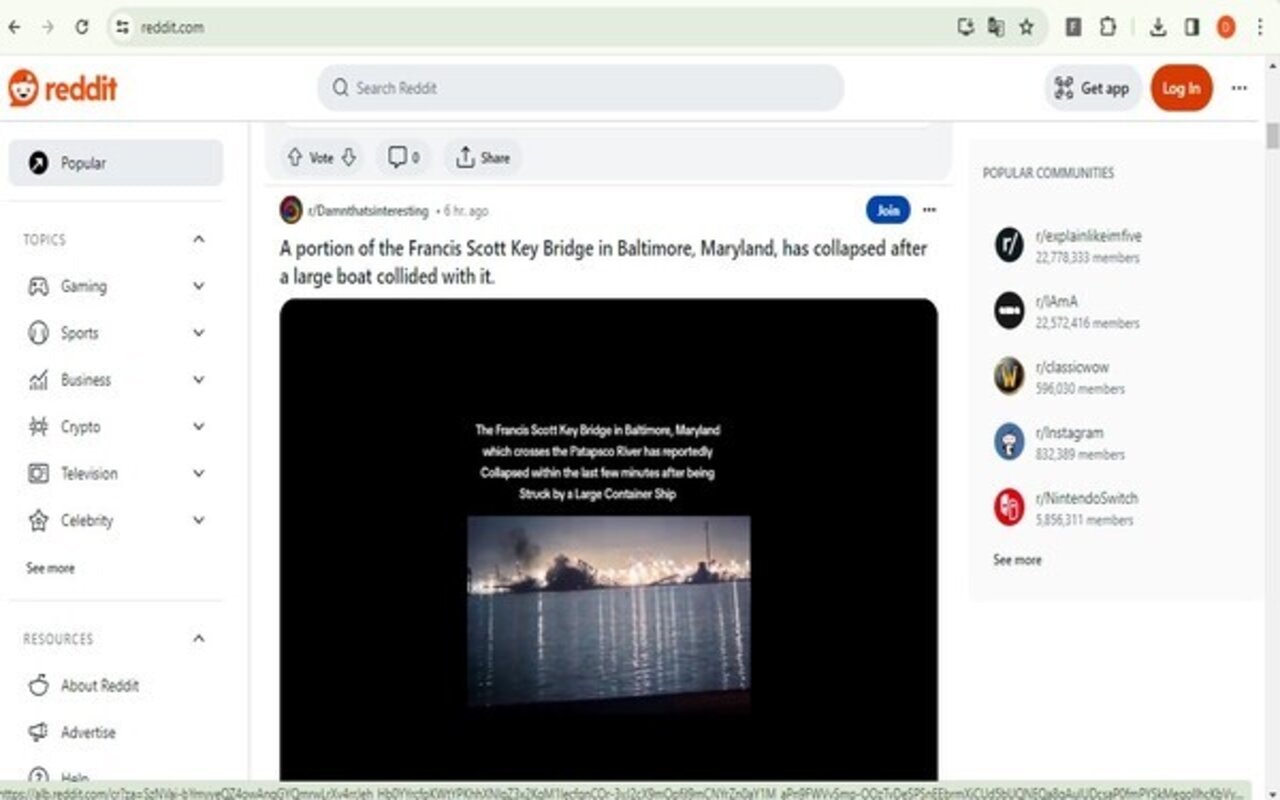Expand the Gaming topic
Viewport: 1280px width, 800px height.
point(199,286)
